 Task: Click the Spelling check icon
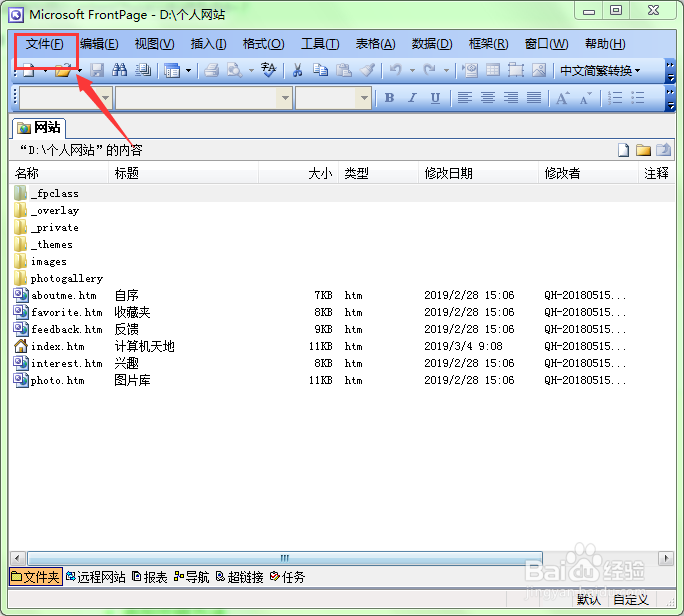(x=268, y=70)
